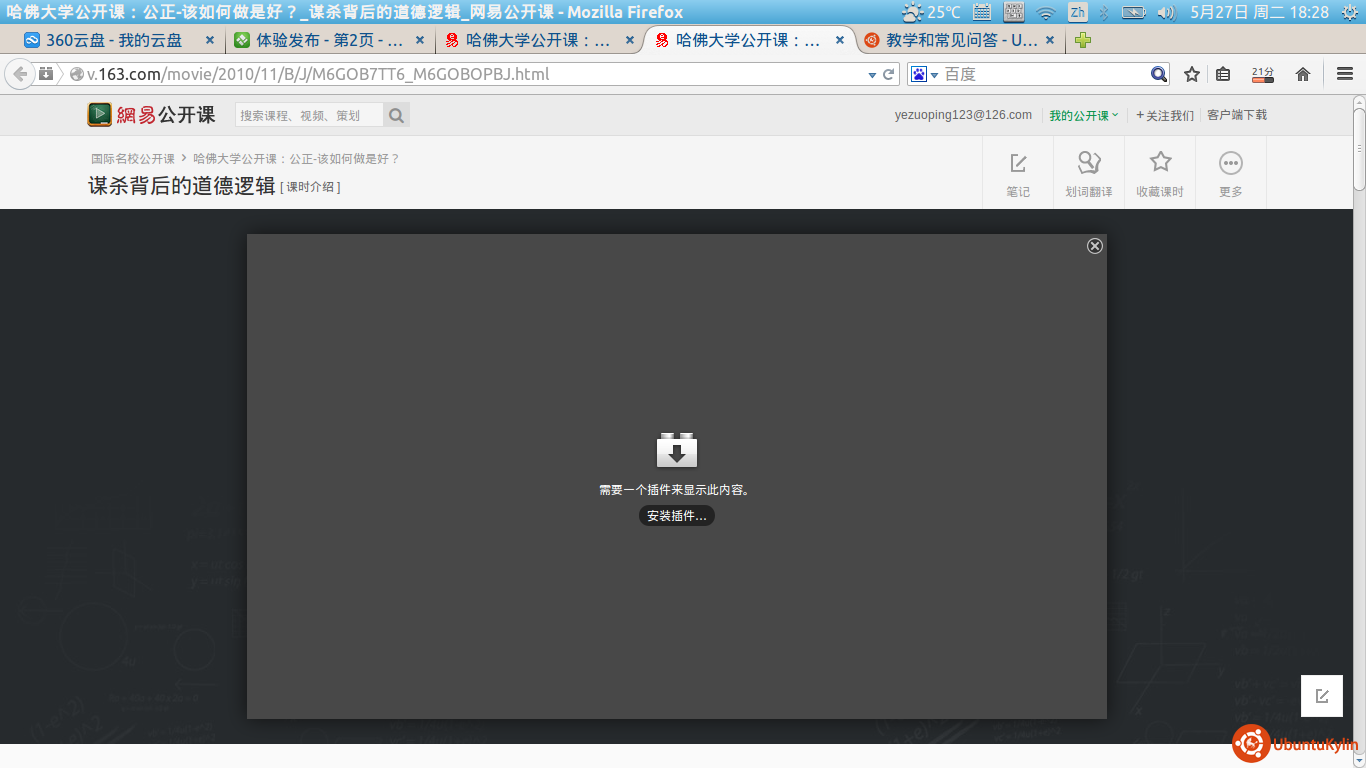Viewport: 1366px width, 768px height.
Task: Bookmark this page with star icon
Action: [1192, 74]
